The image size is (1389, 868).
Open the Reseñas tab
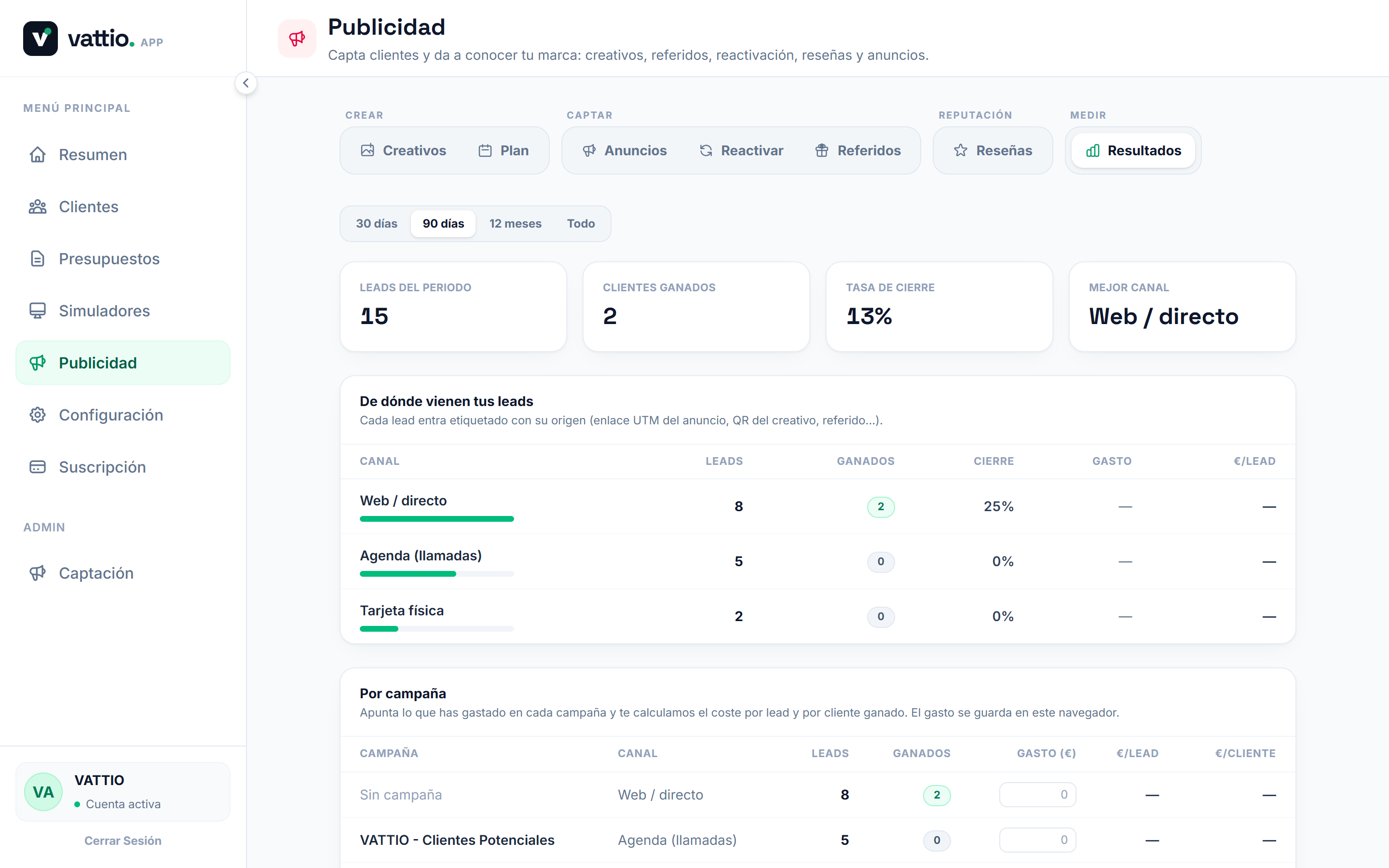click(x=993, y=150)
